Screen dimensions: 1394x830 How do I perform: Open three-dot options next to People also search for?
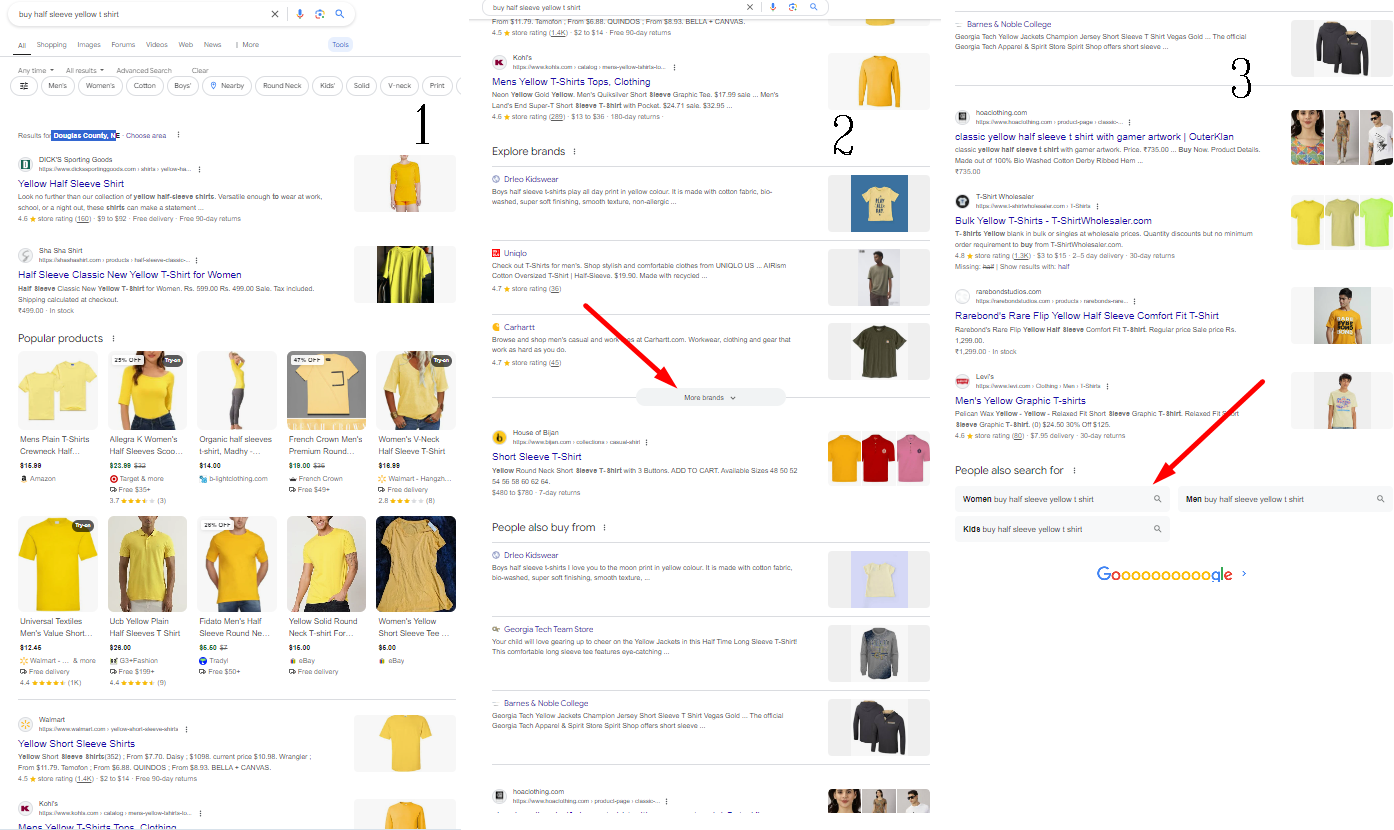(x=1074, y=471)
